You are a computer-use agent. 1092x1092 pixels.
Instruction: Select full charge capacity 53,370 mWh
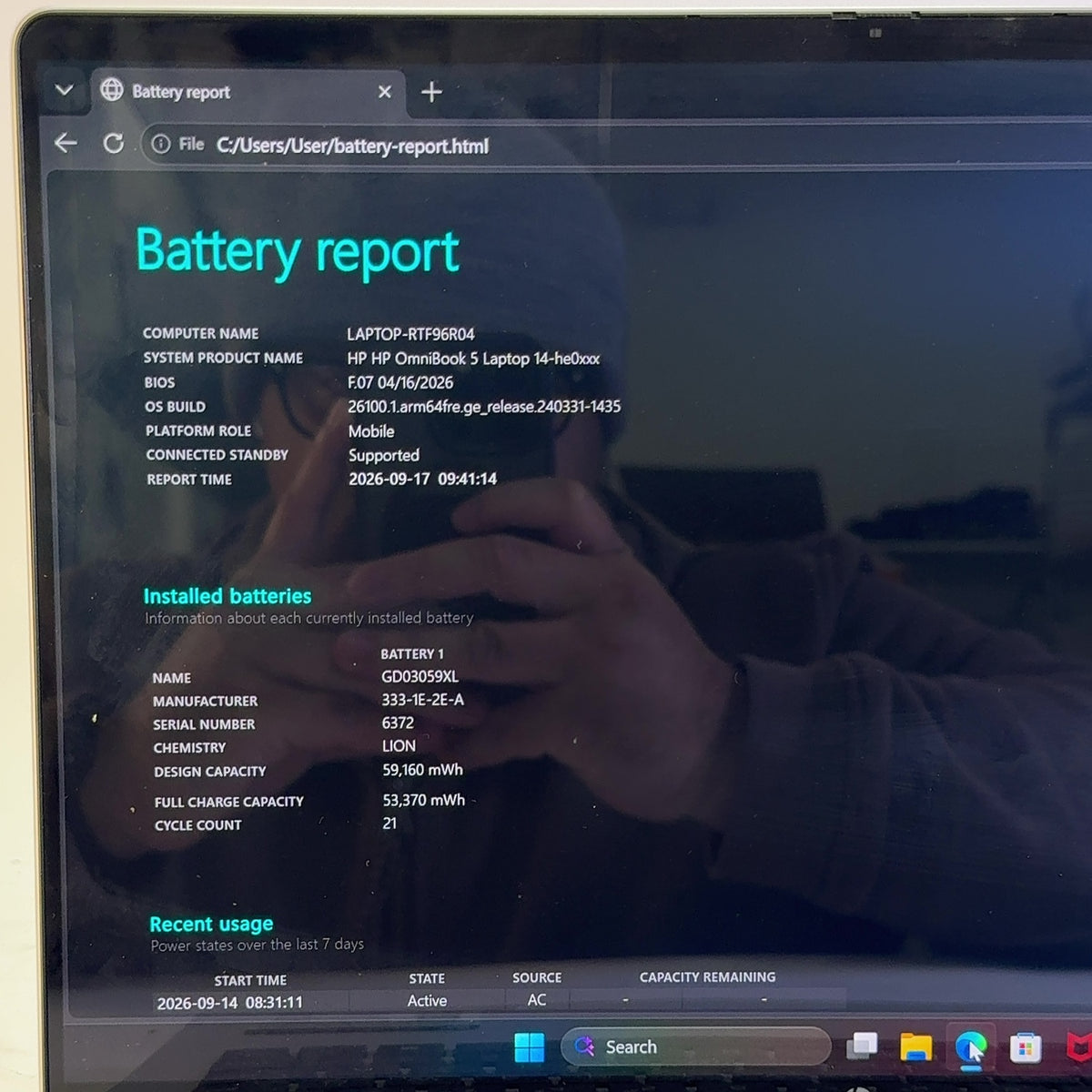(424, 800)
